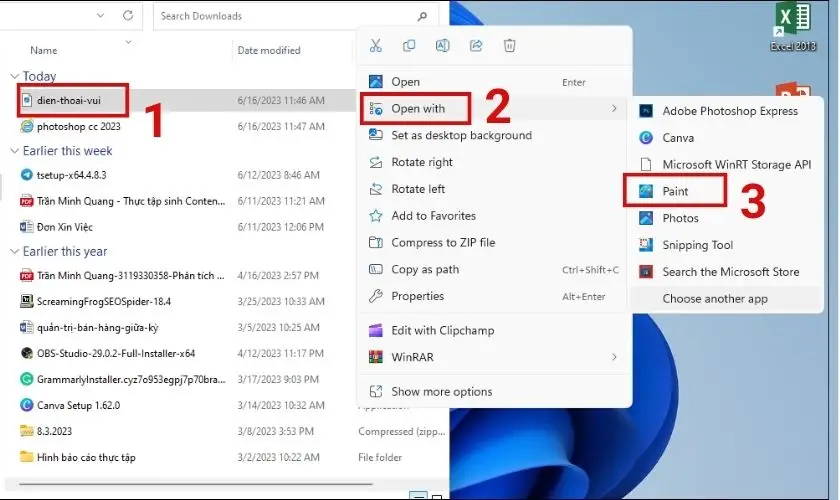The height and width of the screenshot is (500, 840).
Task: Collapse the Today group
Action: click(14, 77)
